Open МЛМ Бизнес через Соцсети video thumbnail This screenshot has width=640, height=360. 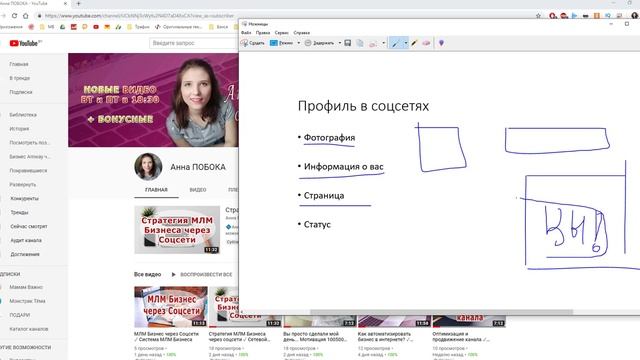pos(171,307)
